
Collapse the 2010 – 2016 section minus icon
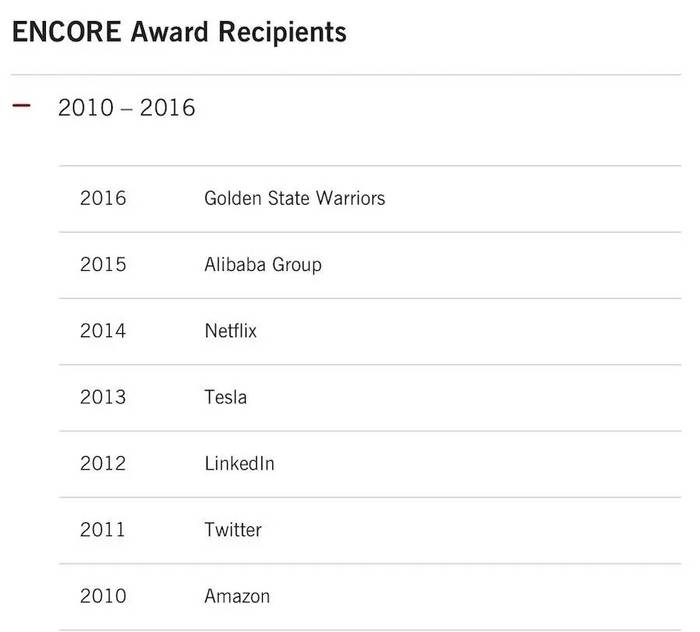tap(21, 106)
